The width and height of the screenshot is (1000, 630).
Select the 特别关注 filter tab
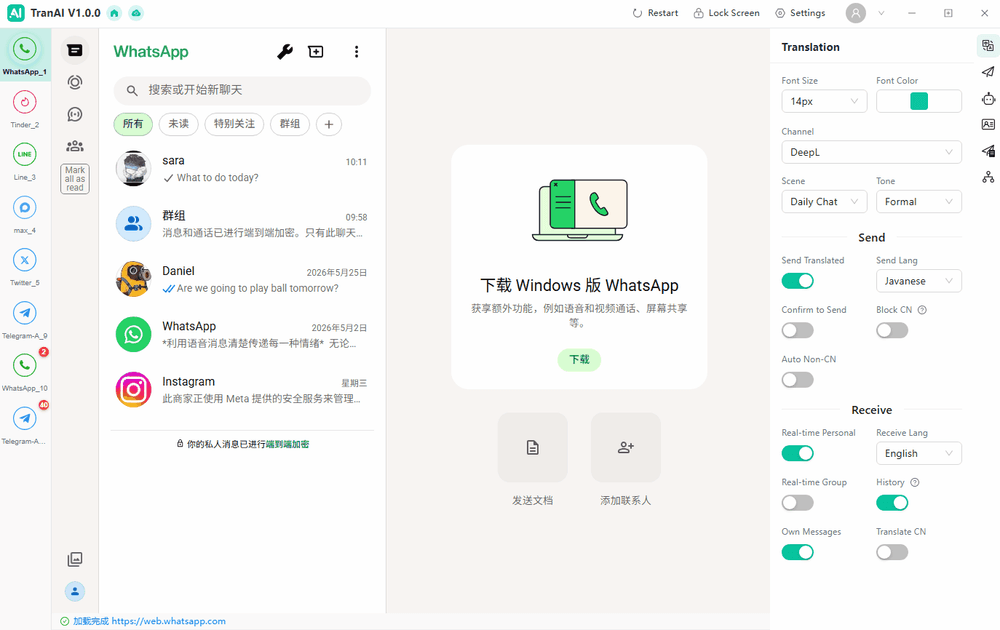(x=234, y=124)
